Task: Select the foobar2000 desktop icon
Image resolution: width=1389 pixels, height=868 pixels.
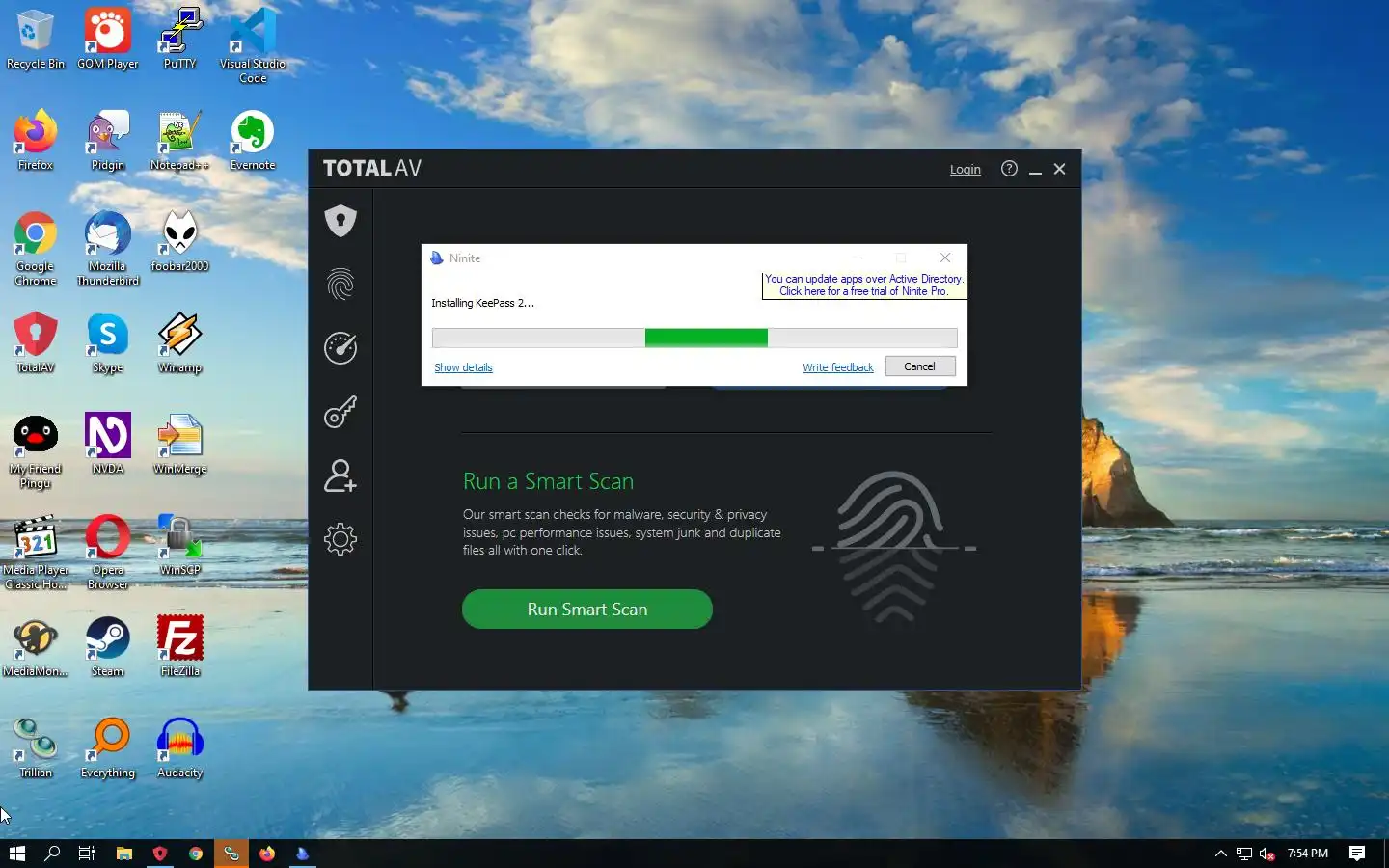Action: click(x=180, y=243)
